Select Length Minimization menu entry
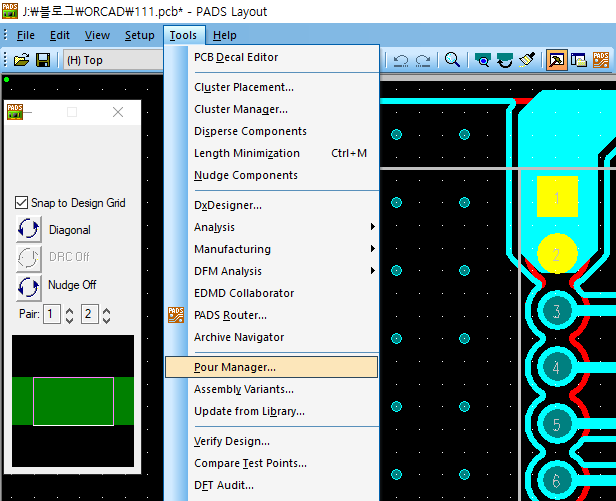 pyautogui.click(x=271, y=153)
